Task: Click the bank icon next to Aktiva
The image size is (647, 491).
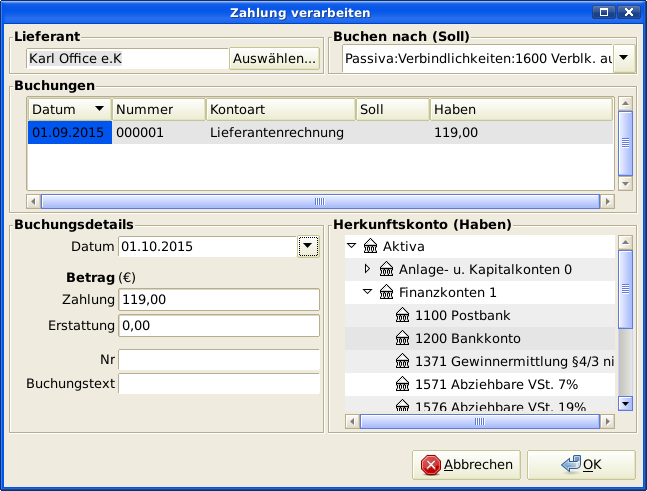Action: (x=369, y=246)
